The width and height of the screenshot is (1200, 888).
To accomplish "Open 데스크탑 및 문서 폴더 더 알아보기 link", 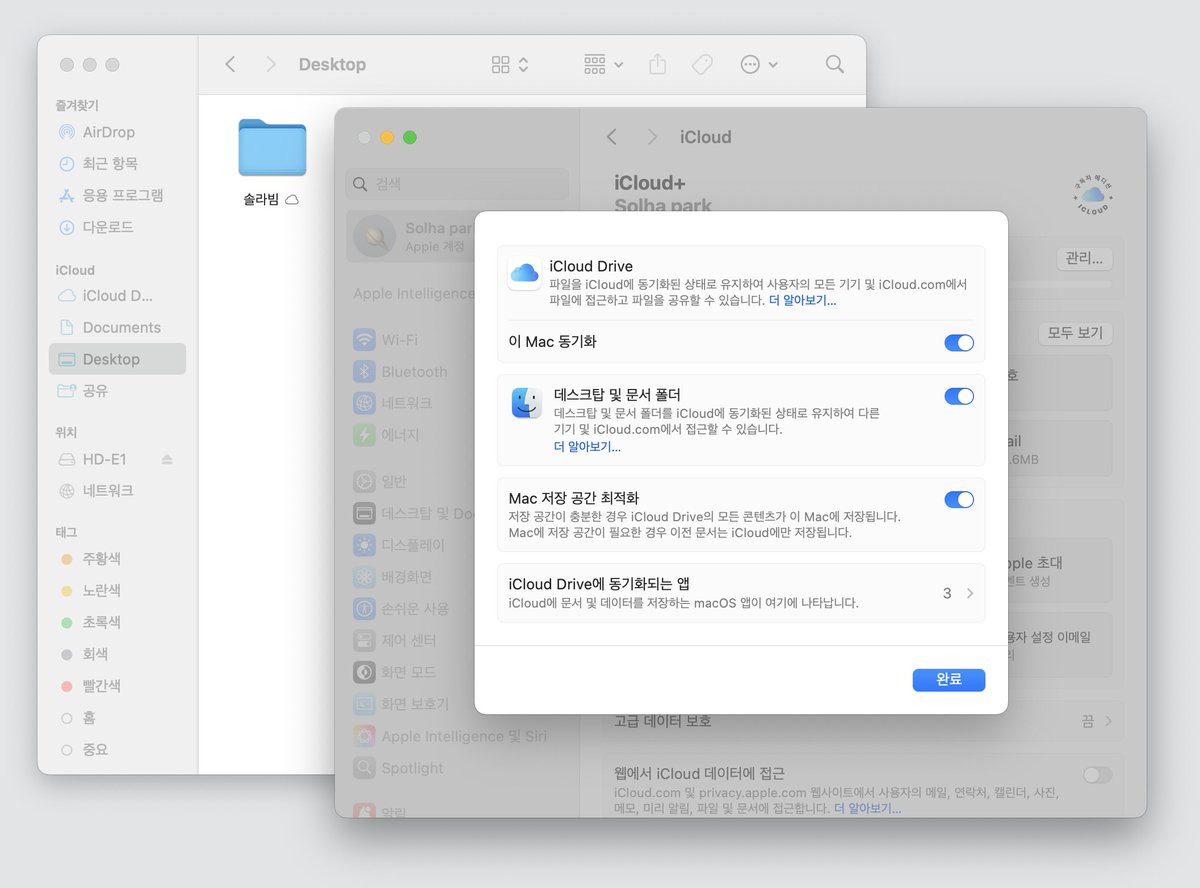I will (587, 447).
